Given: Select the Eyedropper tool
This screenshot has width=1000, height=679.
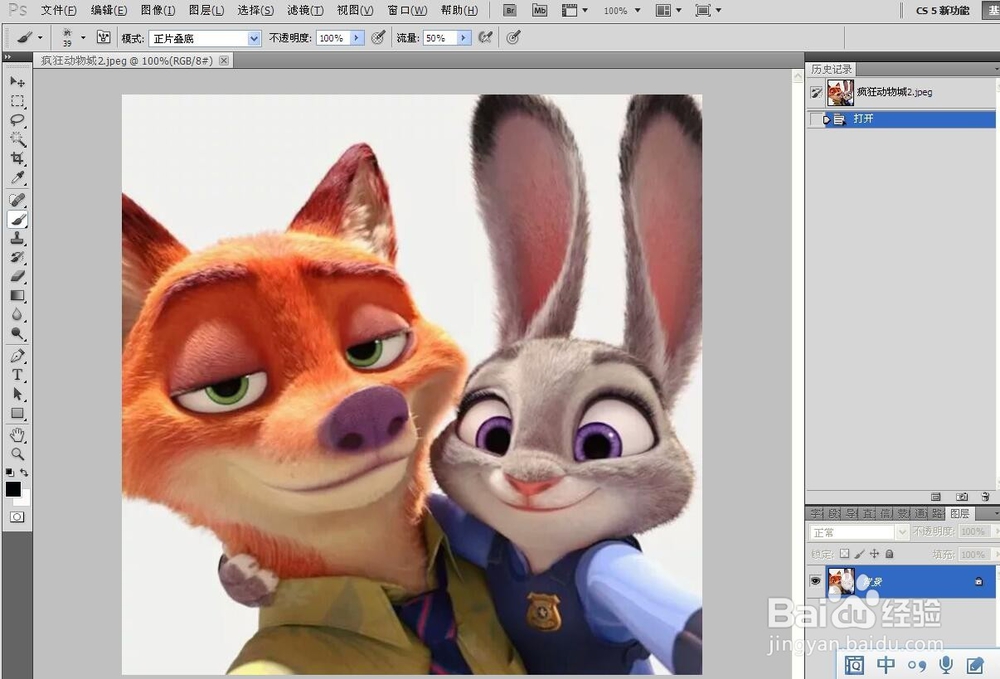Looking at the screenshot, I should click(x=17, y=177).
